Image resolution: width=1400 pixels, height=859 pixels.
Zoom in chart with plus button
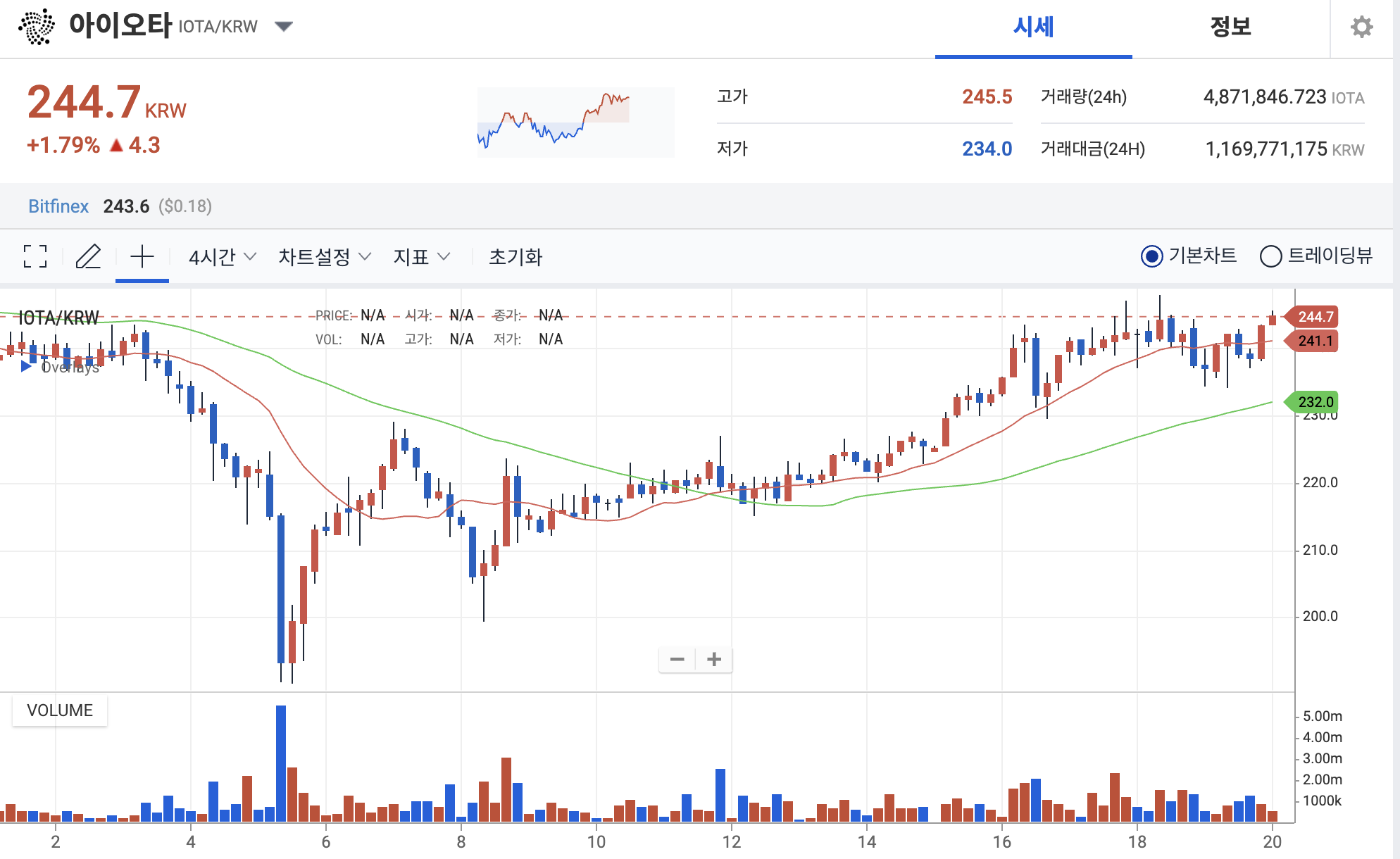click(x=714, y=660)
